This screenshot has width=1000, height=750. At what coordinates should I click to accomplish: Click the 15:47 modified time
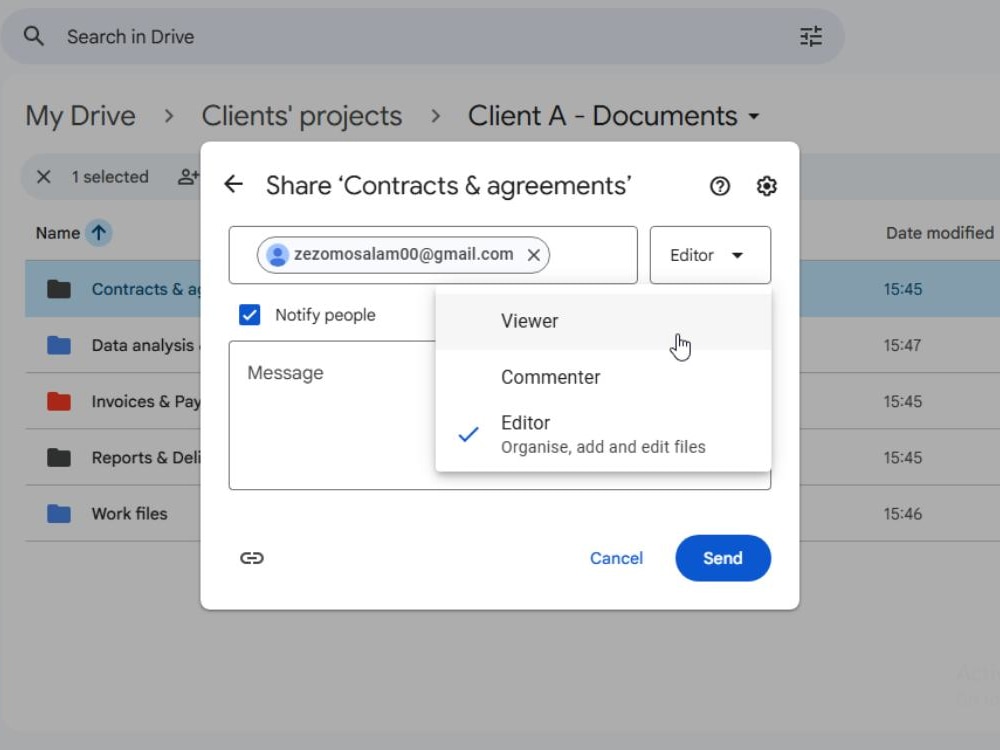[x=902, y=345]
